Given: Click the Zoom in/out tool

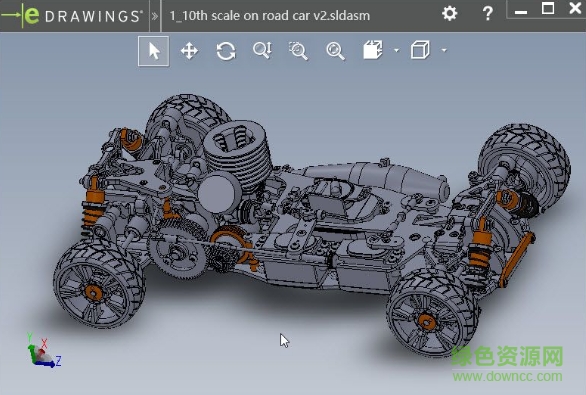Looking at the screenshot, I should [262, 50].
